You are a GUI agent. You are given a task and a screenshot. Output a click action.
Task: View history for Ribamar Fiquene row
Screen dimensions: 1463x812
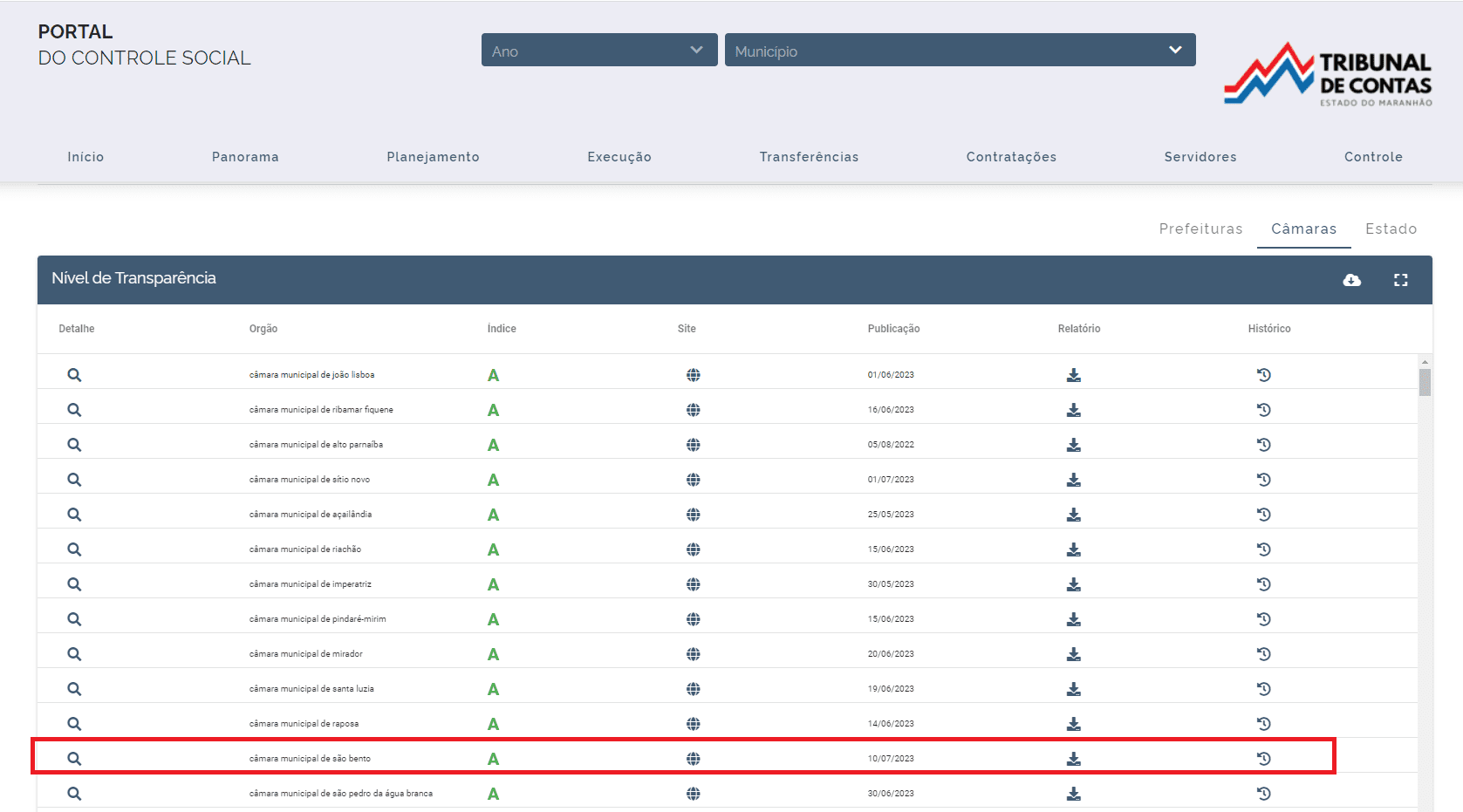[x=1264, y=410]
